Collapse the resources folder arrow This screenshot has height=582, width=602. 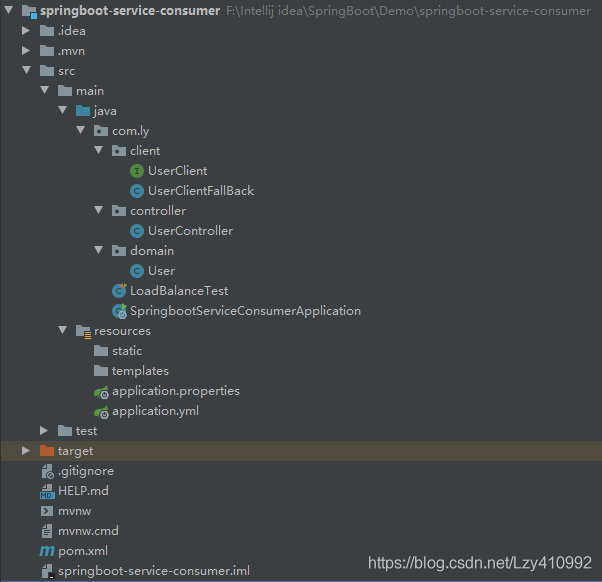pos(63,330)
